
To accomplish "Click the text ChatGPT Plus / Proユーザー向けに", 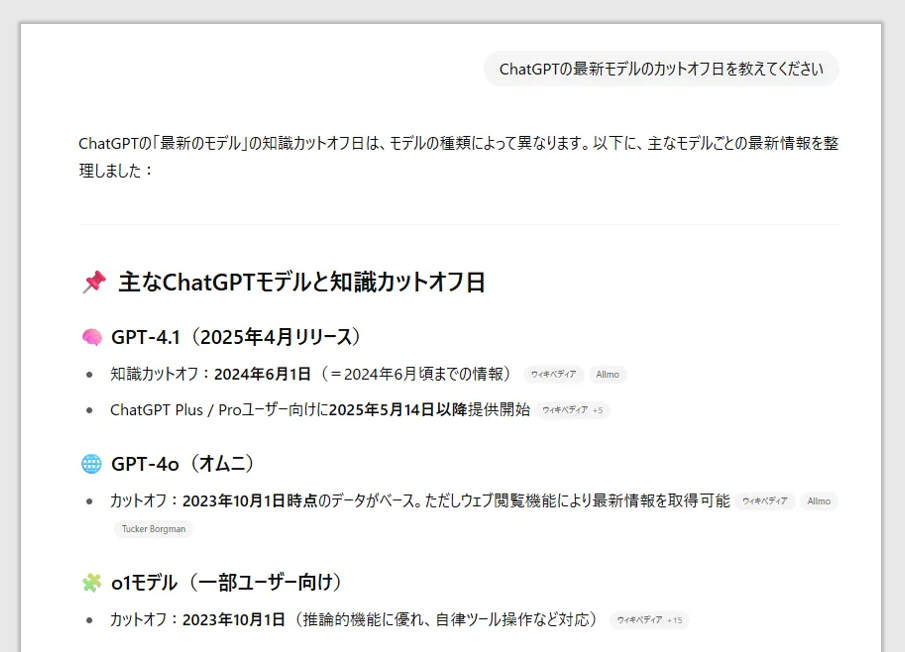I will point(219,410).
